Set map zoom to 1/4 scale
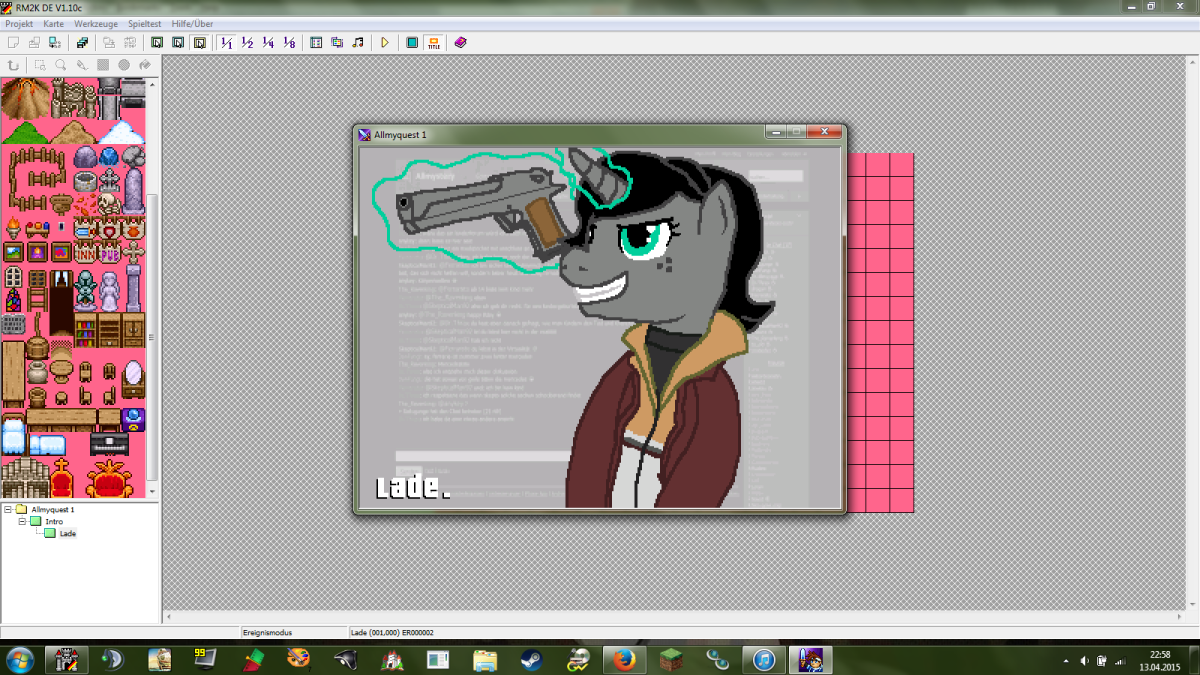 coord(268,43)
